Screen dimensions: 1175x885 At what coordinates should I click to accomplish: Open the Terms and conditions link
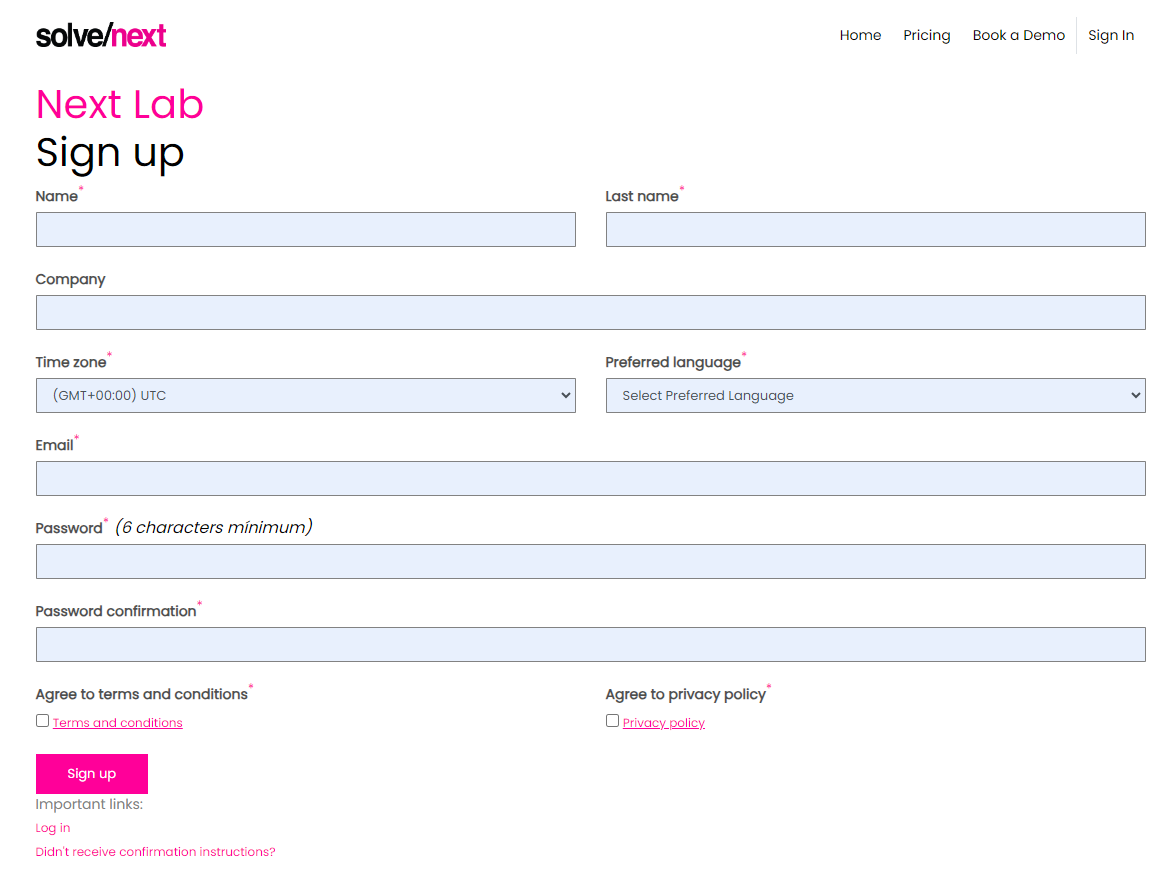pyautogui.click(x=117, y=722)
